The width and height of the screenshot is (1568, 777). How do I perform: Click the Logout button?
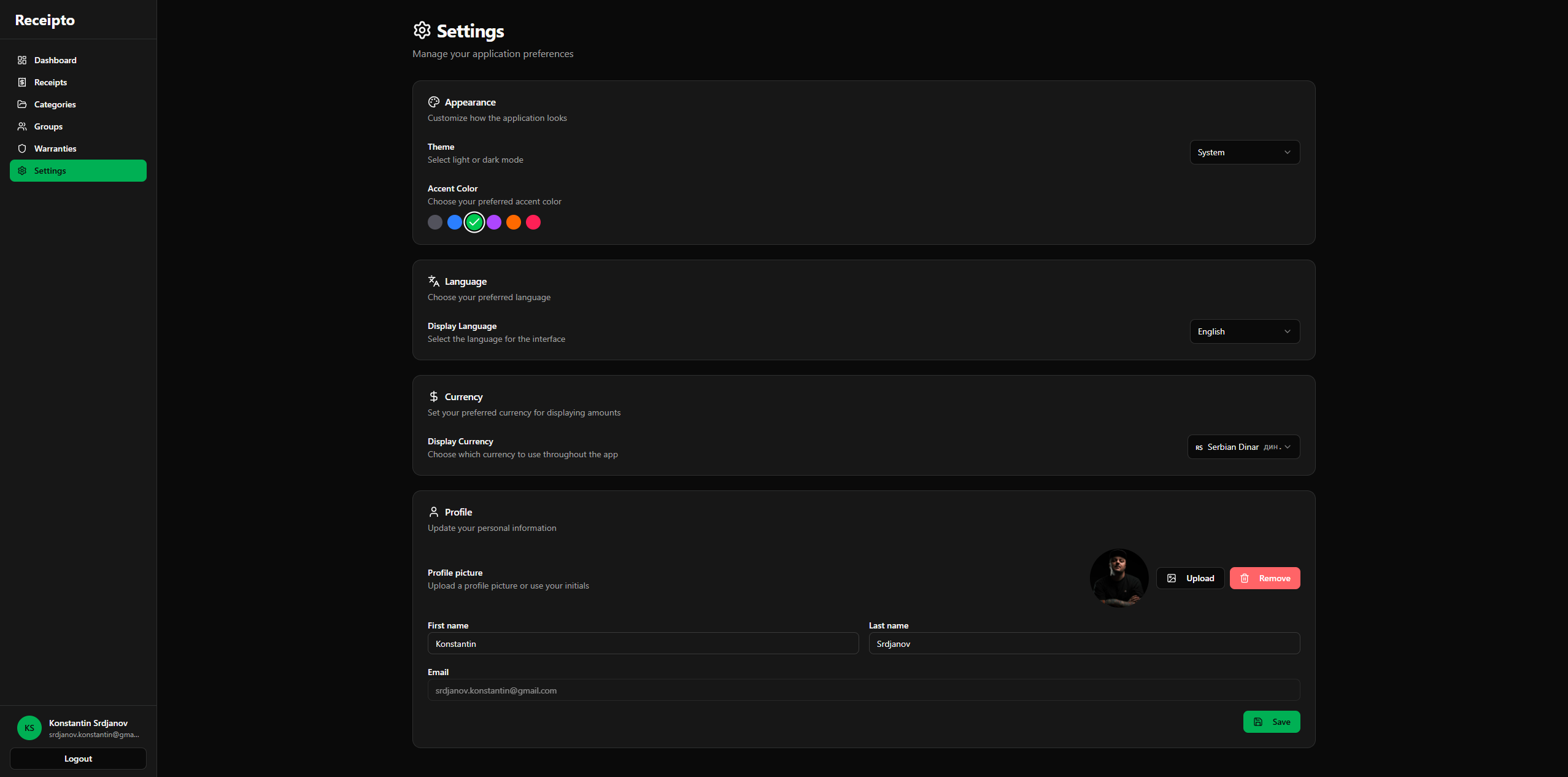pyautogui.click(x=78, y=759)
